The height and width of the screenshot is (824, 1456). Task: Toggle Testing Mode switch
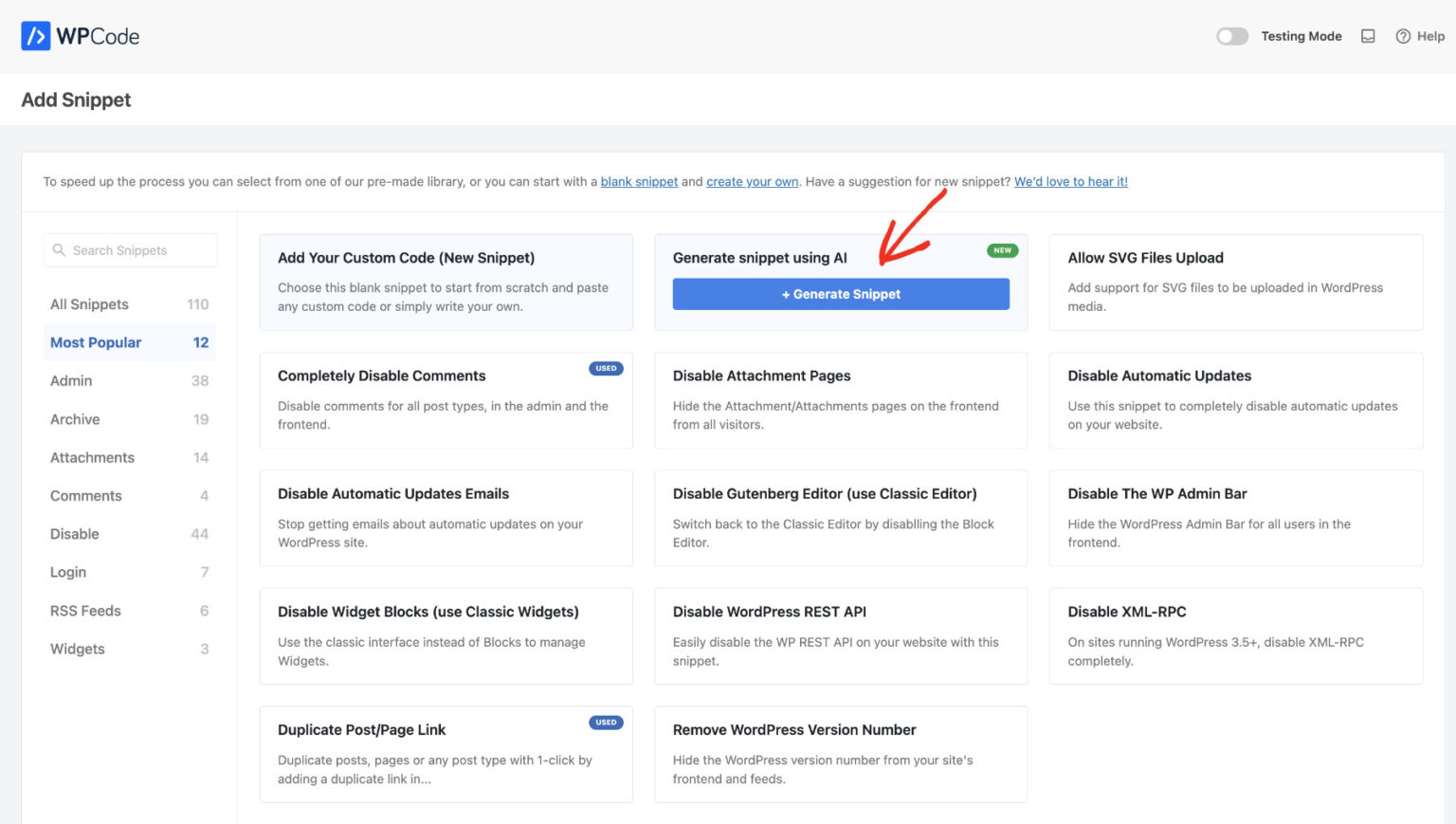pyautogui.click(x=1232, y=36)
